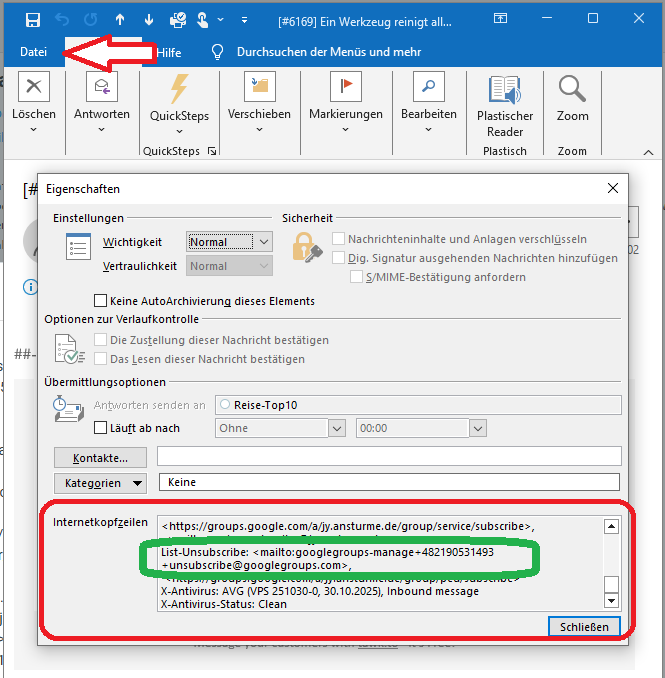Open the Datei menu
The image size is (665, 678).
(33, 52)
